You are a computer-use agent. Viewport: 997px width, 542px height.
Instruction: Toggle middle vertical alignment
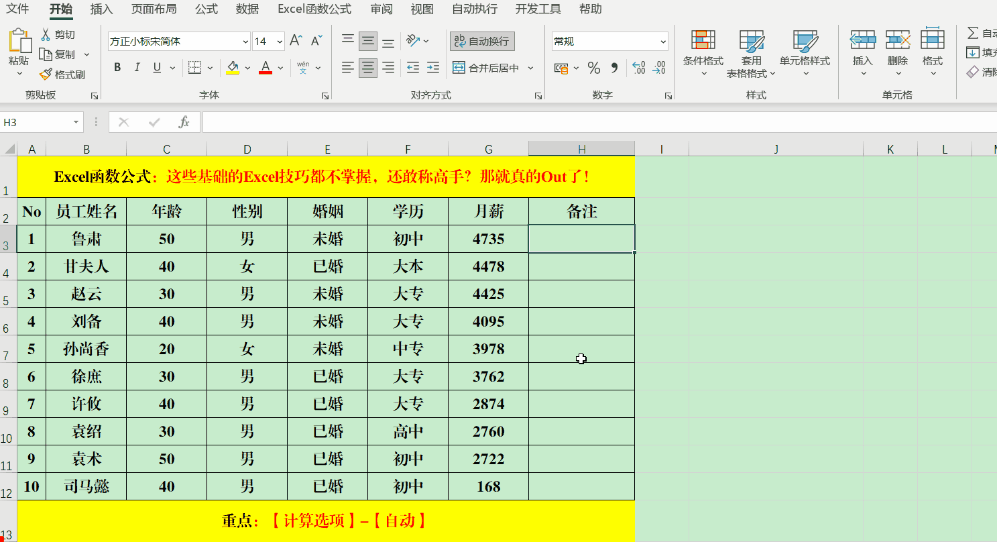pyautogui.click(x=368, y=41)
